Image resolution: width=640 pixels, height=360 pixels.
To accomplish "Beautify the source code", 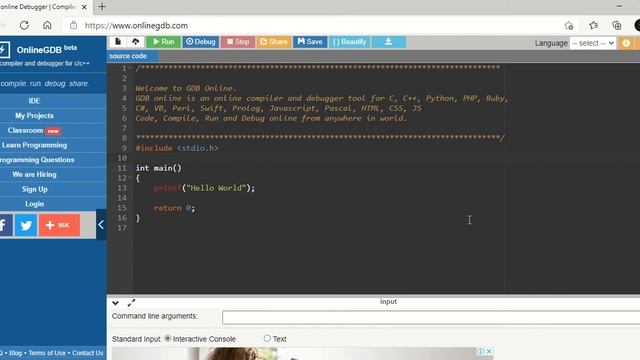I will [349, 42].
